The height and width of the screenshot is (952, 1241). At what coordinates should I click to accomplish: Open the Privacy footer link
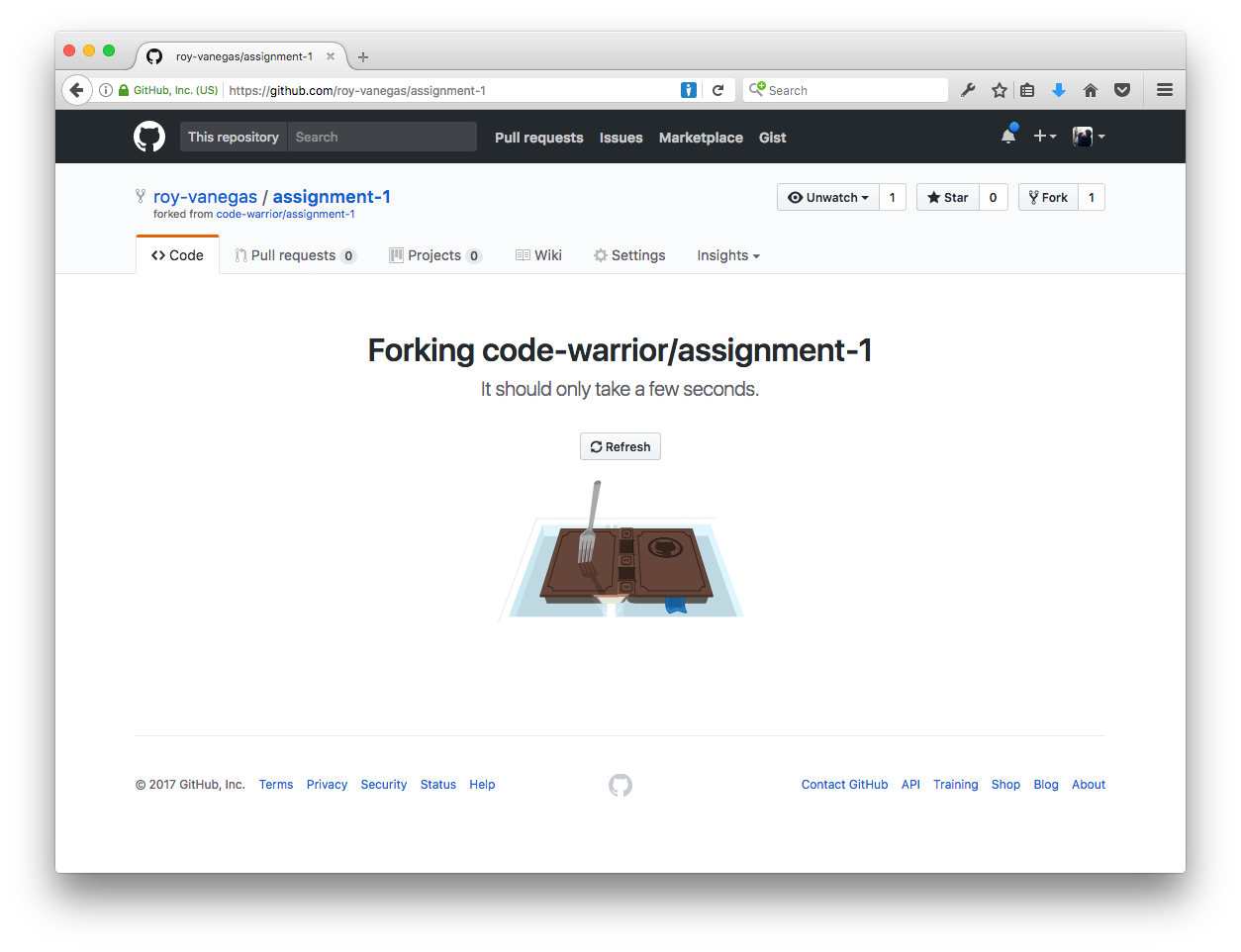[x=327, y=785]
